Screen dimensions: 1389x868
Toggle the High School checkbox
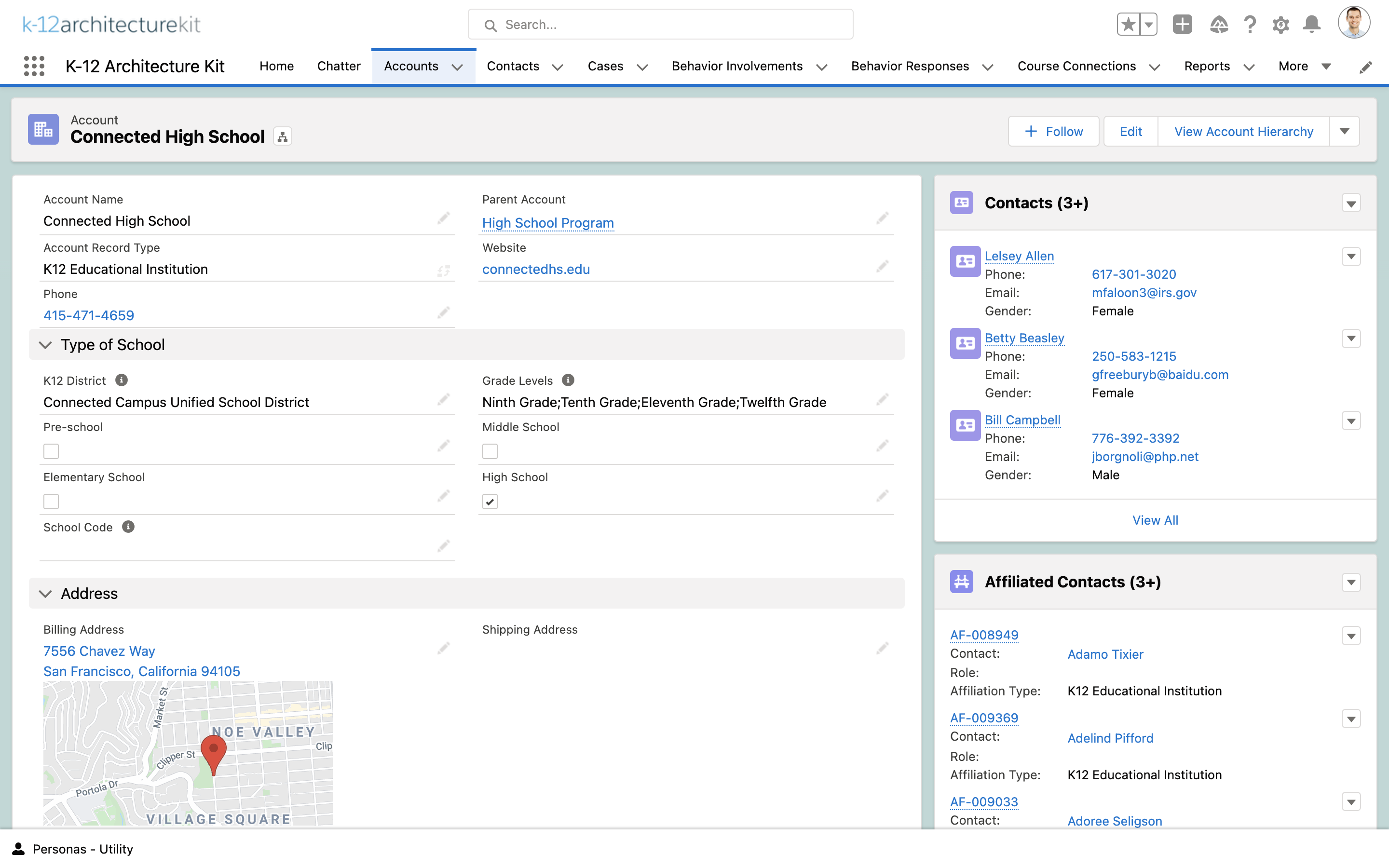(x=490, y=500)
